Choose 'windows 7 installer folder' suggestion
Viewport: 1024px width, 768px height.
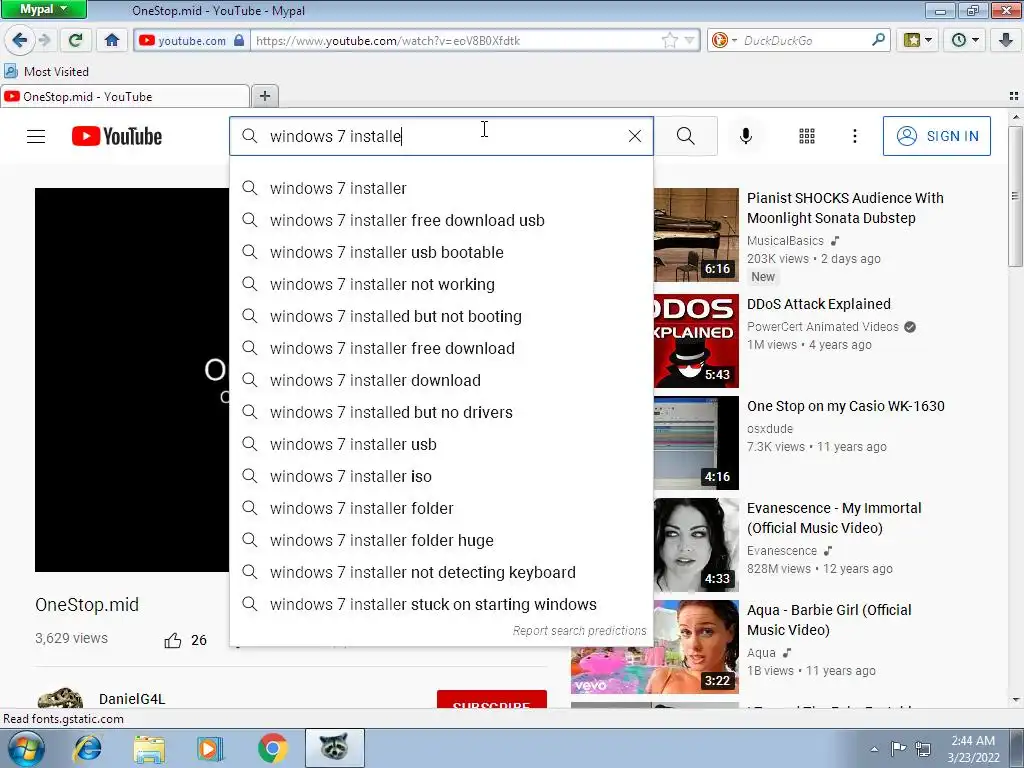pos(441,508)
